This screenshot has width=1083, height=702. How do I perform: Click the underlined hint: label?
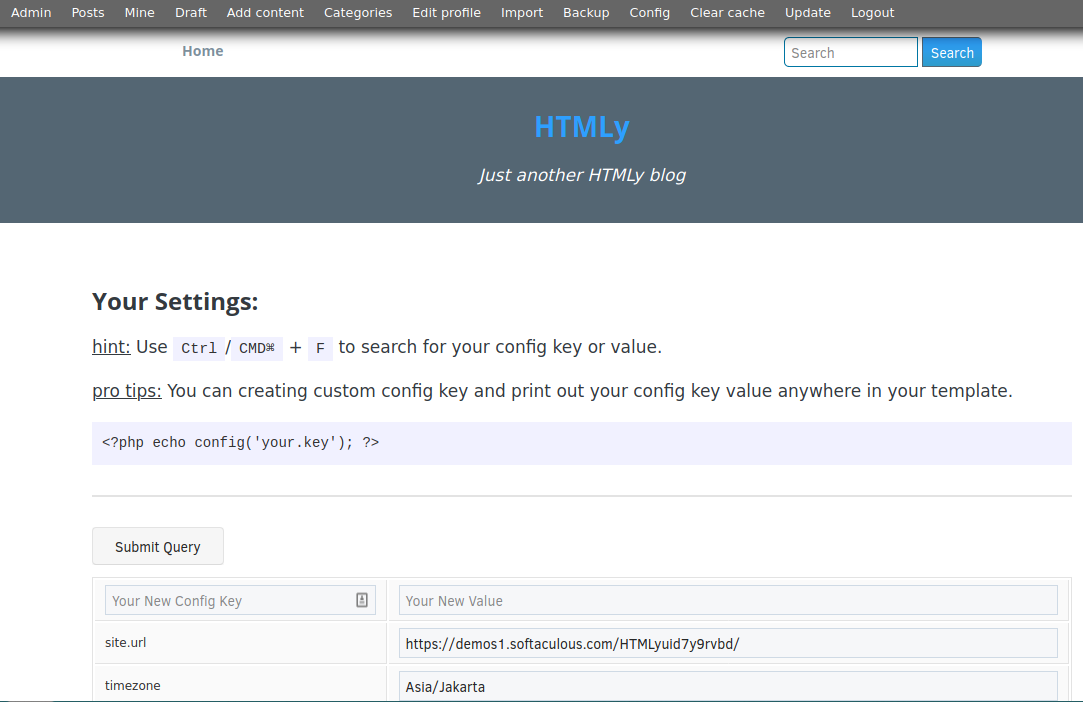111,347
